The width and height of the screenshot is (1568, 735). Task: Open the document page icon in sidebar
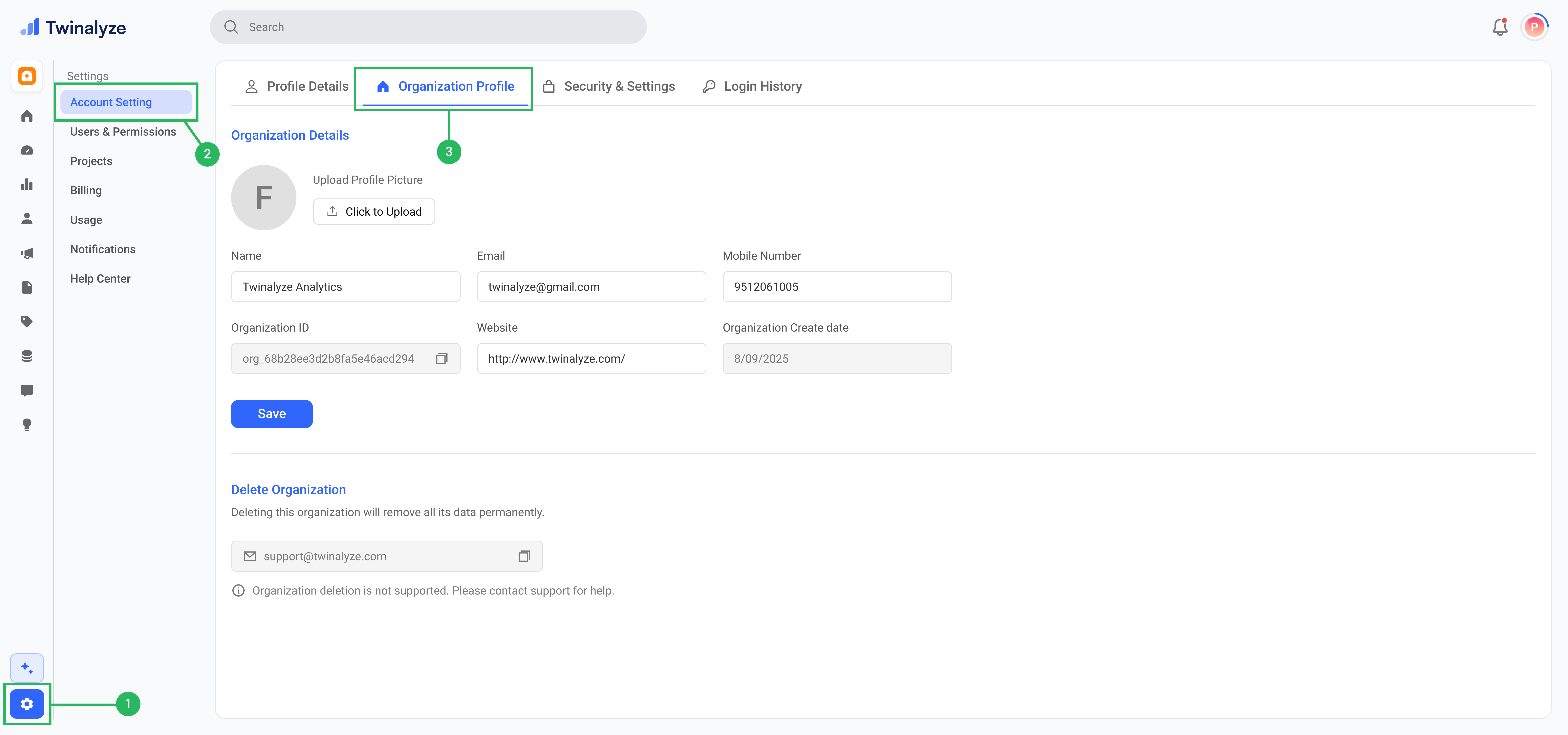27,287
